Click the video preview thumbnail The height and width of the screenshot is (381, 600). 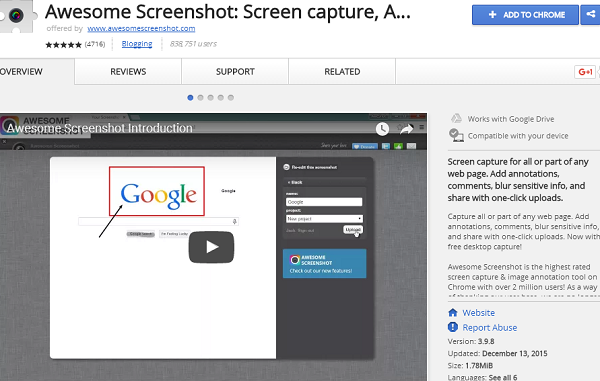[x=213, y=247]
